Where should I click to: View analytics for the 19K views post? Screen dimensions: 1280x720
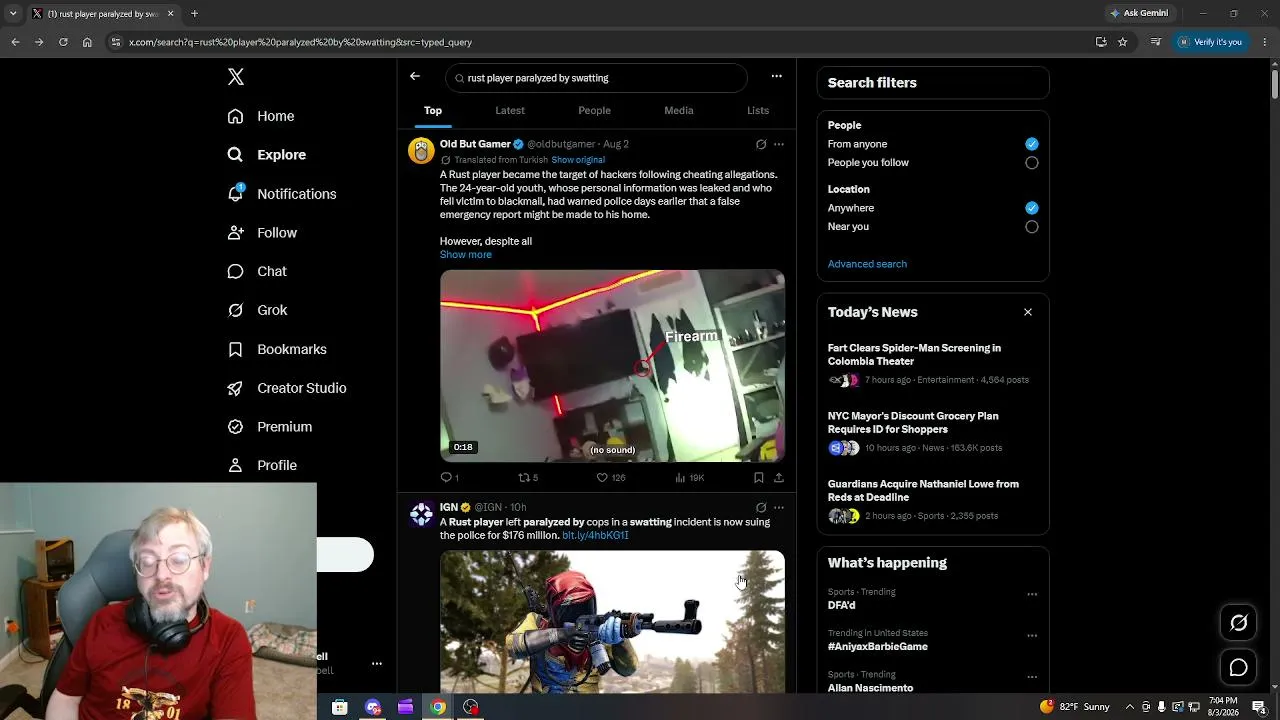tap(690, 478)
